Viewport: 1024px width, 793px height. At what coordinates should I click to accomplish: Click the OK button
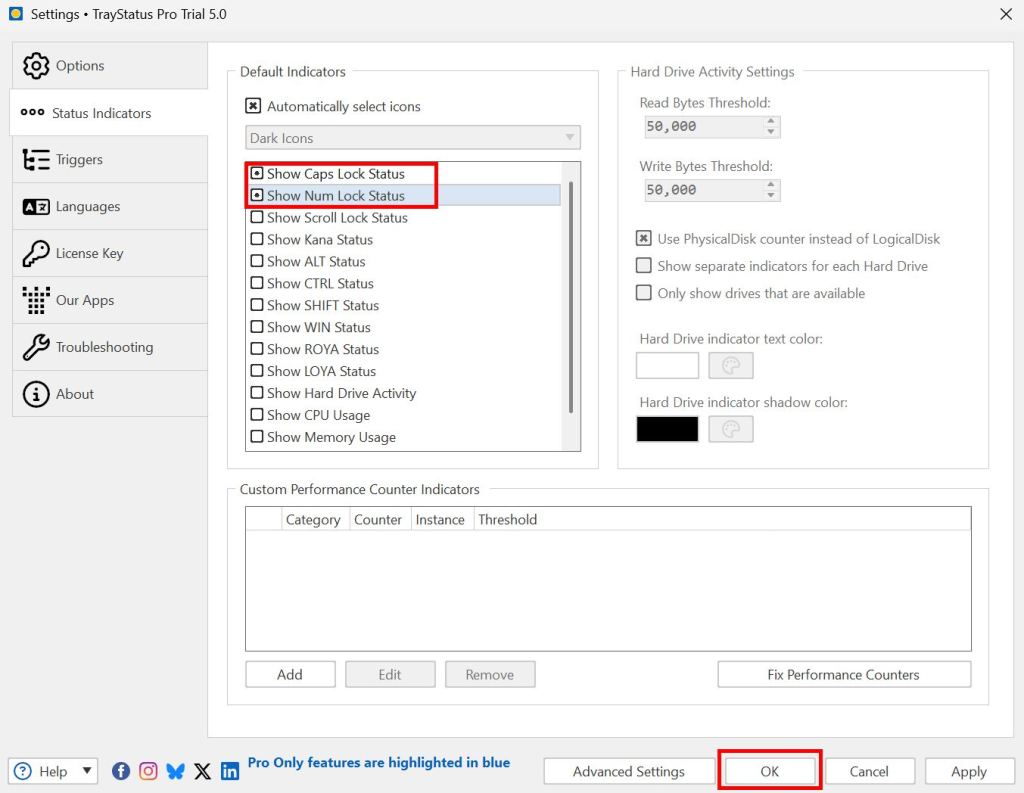[x=769, y=771]
